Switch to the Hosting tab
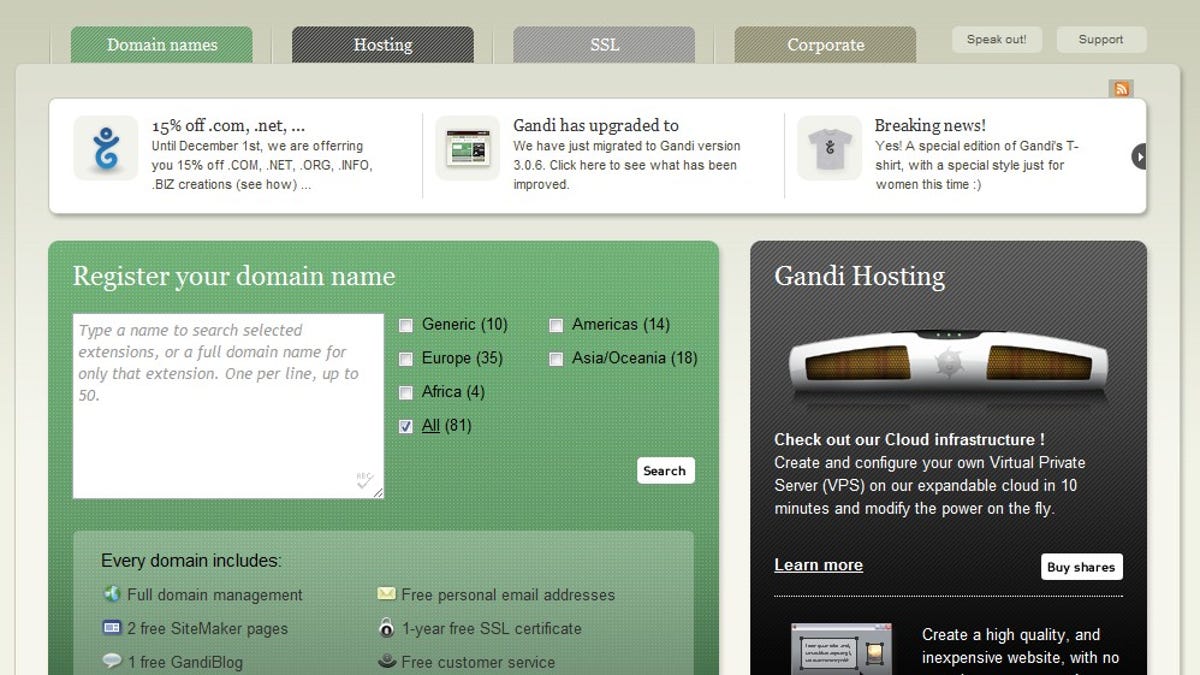This screenshot has width=1200, height=675. click(383, 45)
